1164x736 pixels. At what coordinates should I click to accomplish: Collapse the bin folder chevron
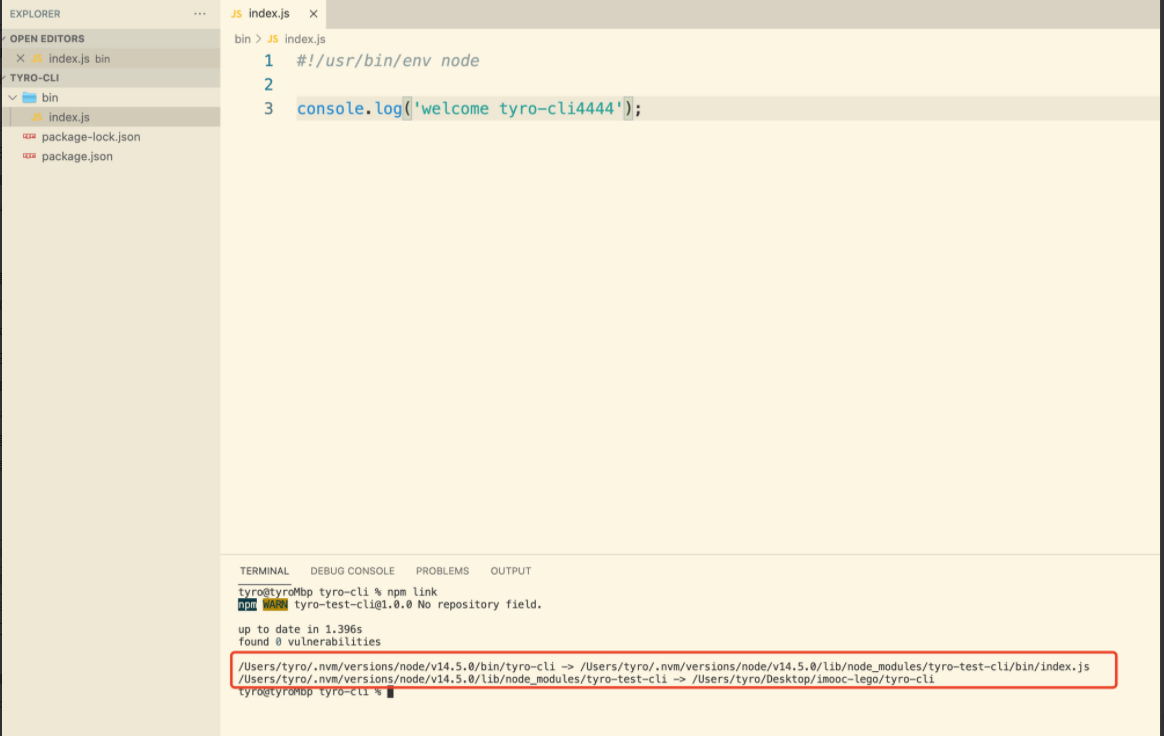[13, 97]
